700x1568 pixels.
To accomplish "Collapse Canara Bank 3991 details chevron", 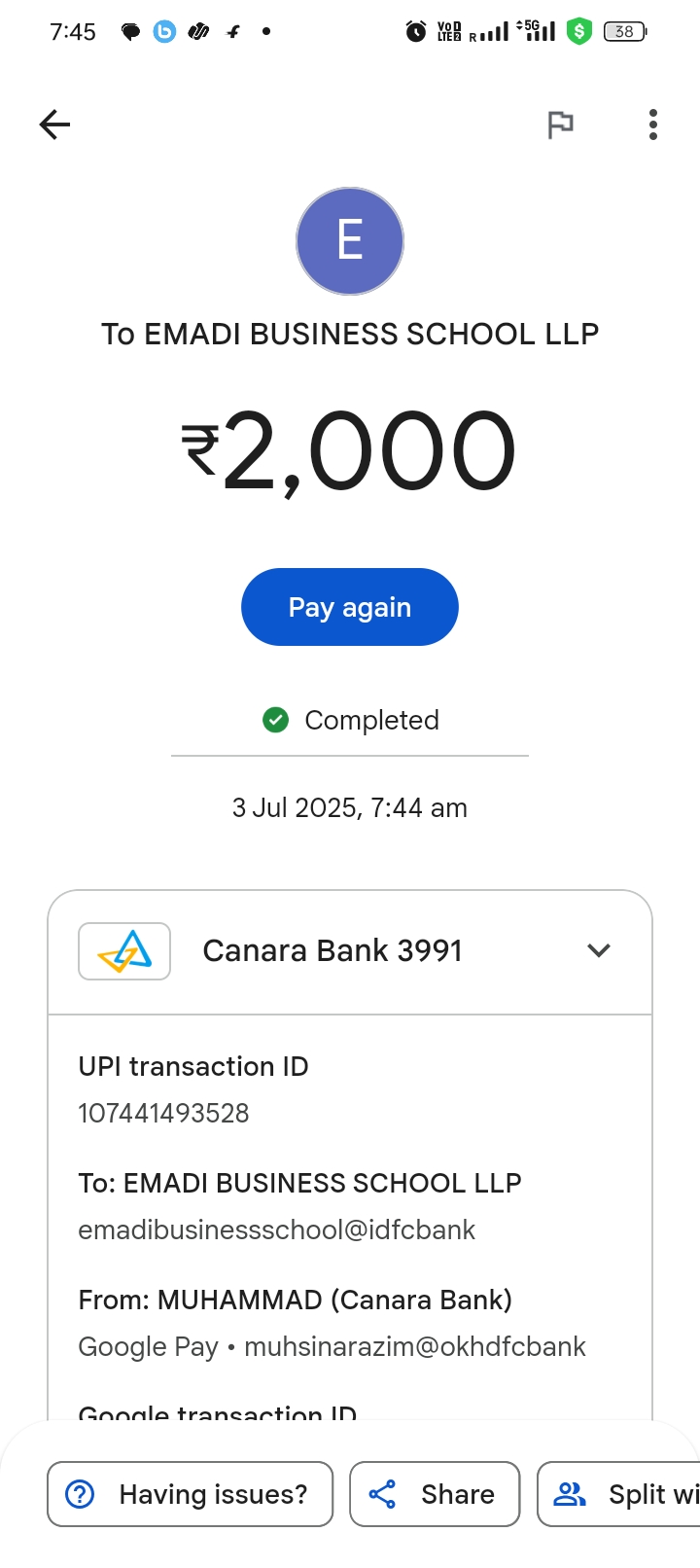I will (599, 950).
